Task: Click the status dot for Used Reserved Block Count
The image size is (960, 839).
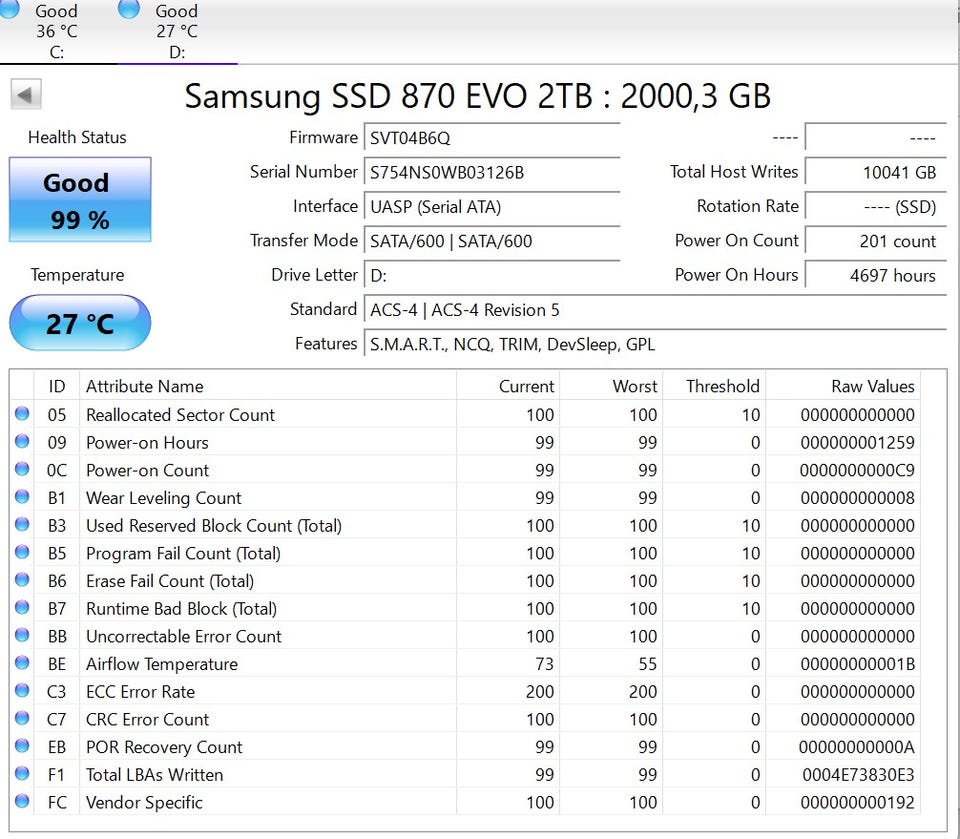Action: click(x=22, y=524)
